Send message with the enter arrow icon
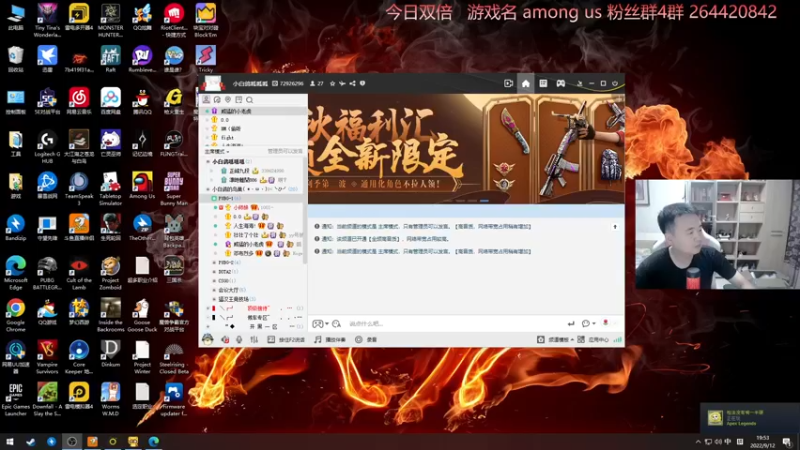This screenshot has height=450, width=800. click(x=571, y=323)
